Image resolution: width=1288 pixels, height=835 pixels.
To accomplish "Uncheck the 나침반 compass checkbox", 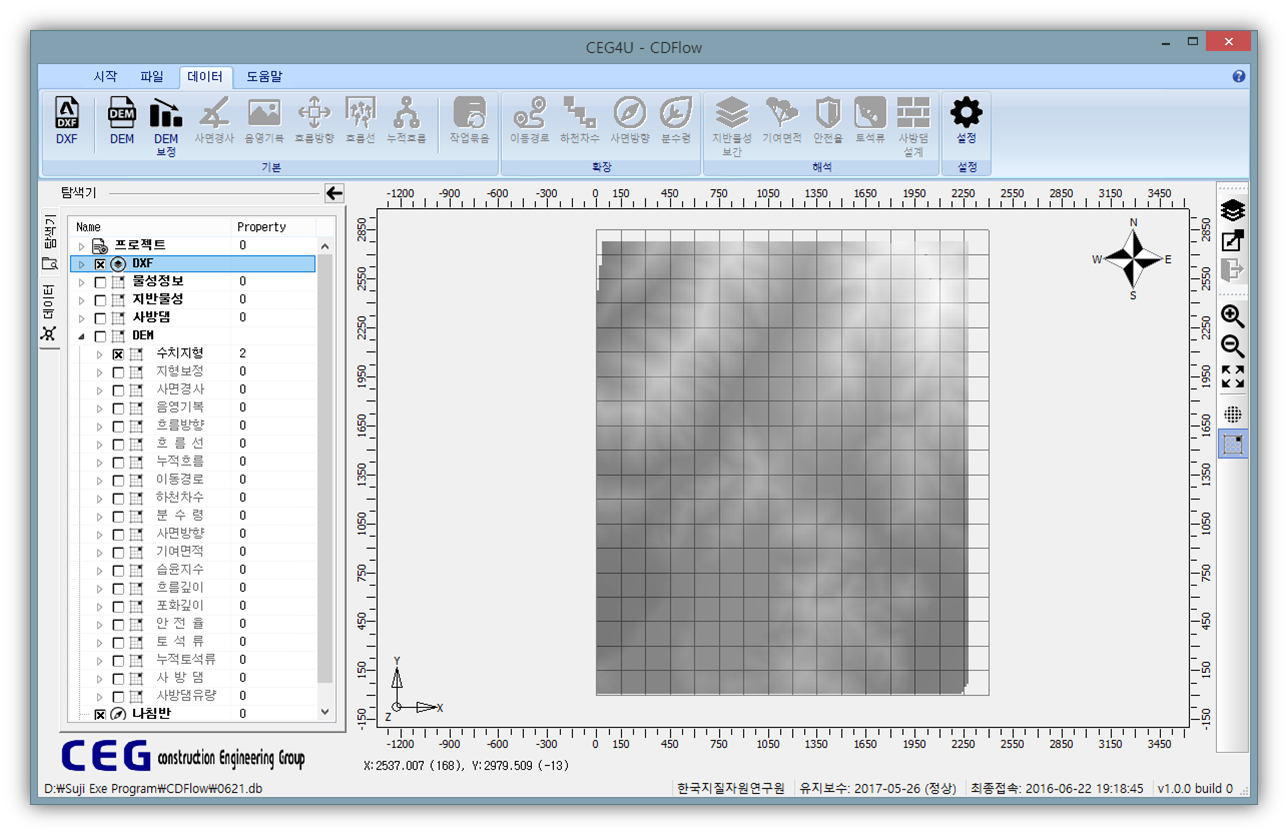I will [100, 714].
